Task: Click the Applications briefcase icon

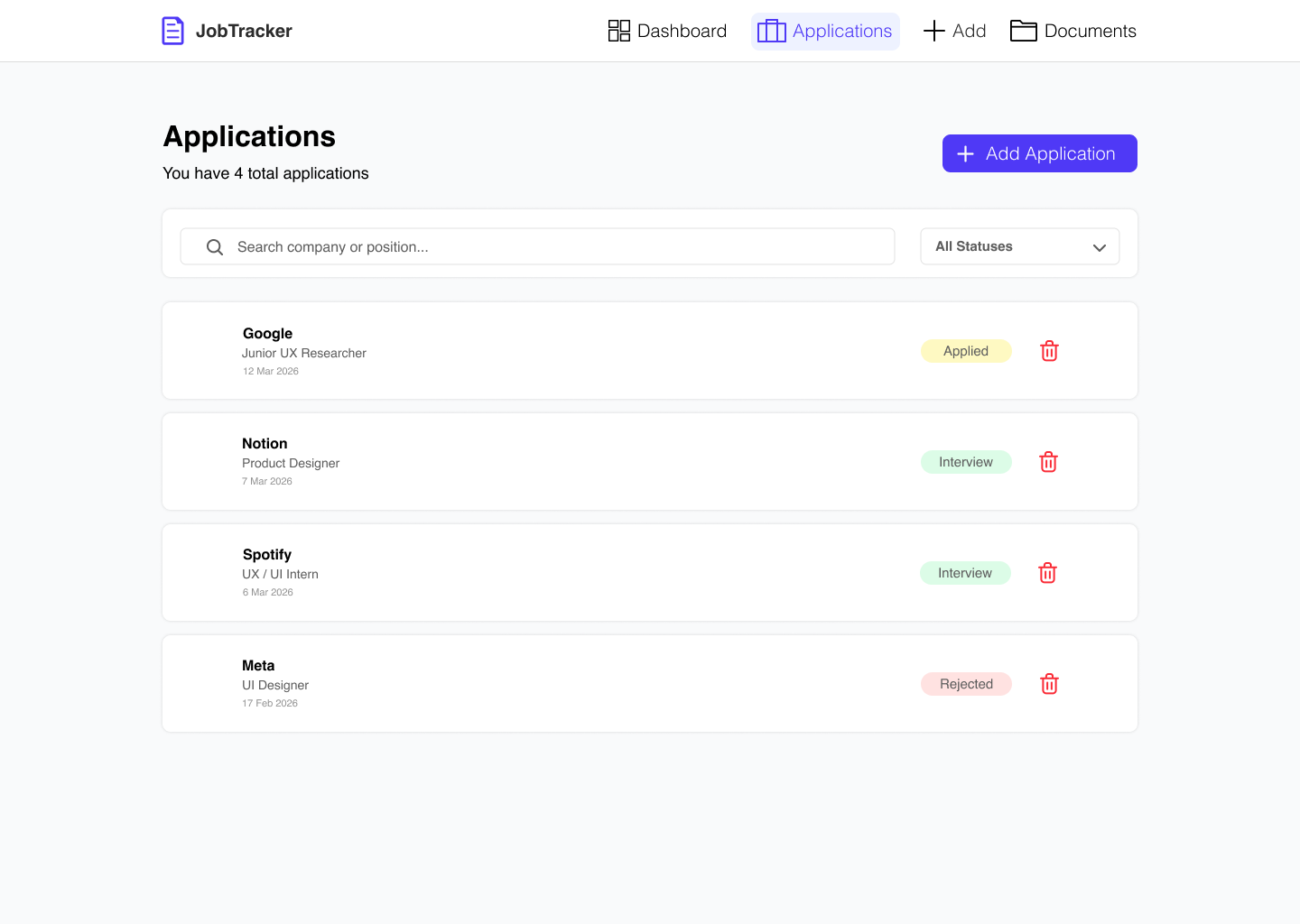Action: (772, 31)
